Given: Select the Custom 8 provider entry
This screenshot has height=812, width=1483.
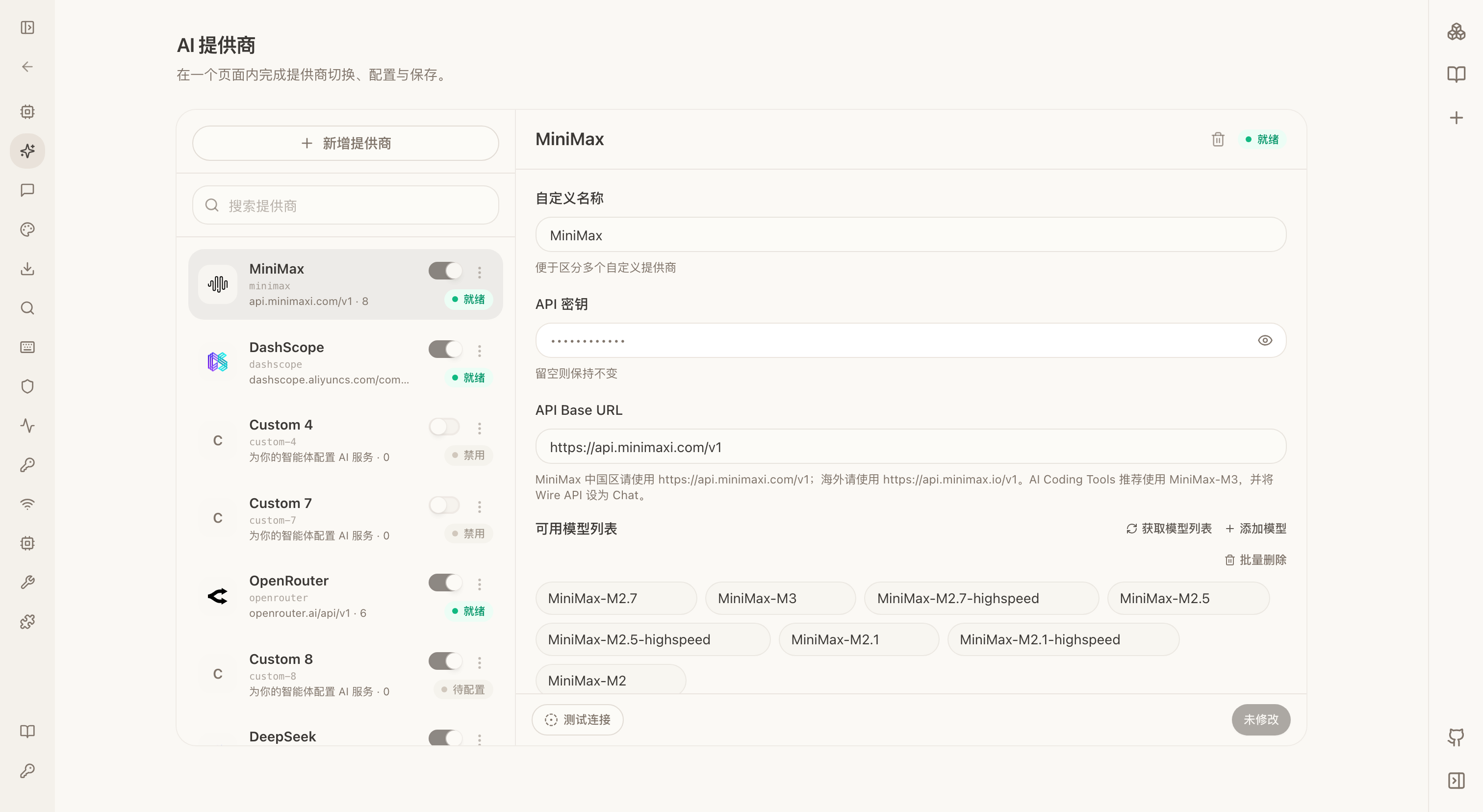Looking at the screenshot, I should (345, 675).
